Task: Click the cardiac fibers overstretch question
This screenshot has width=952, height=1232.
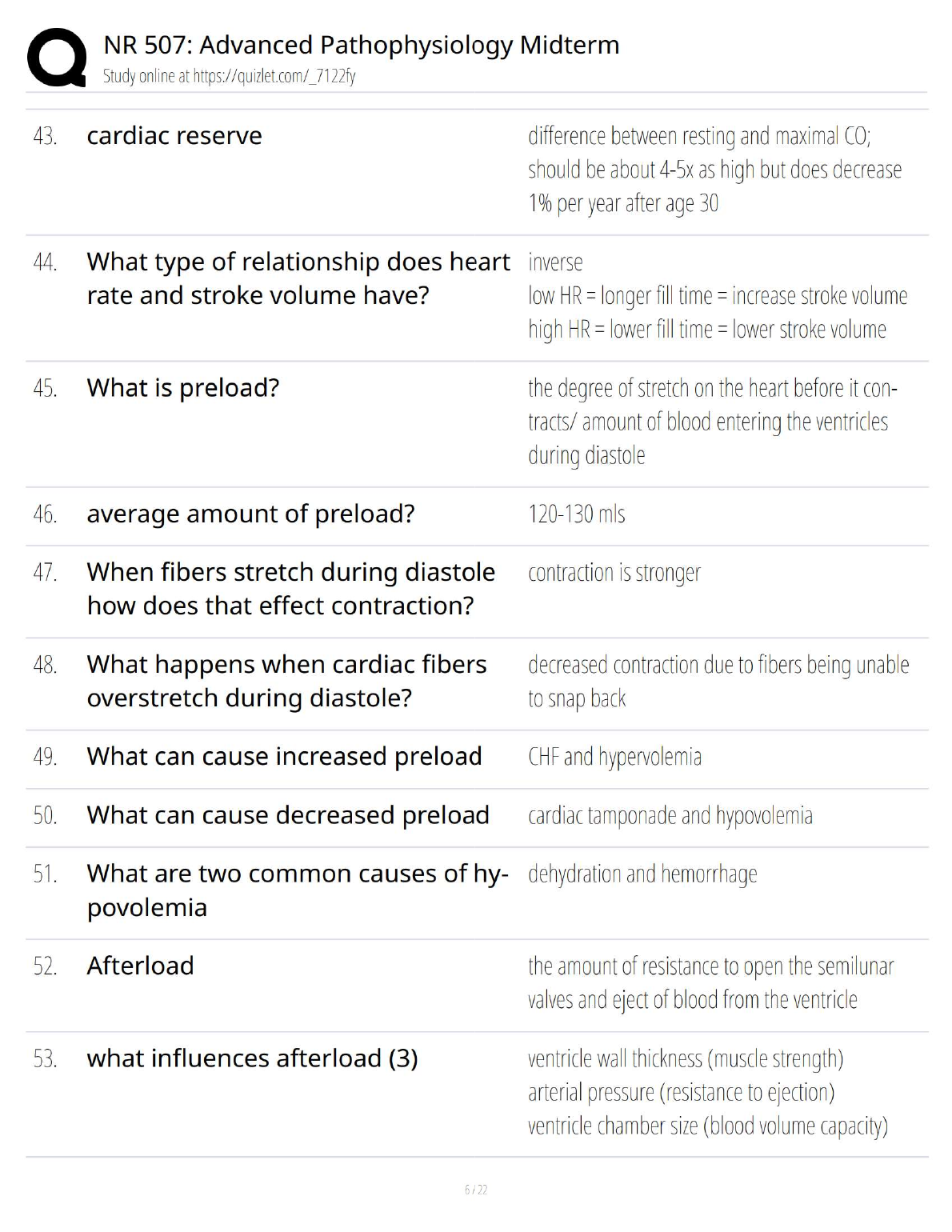Action: point(286,681)
